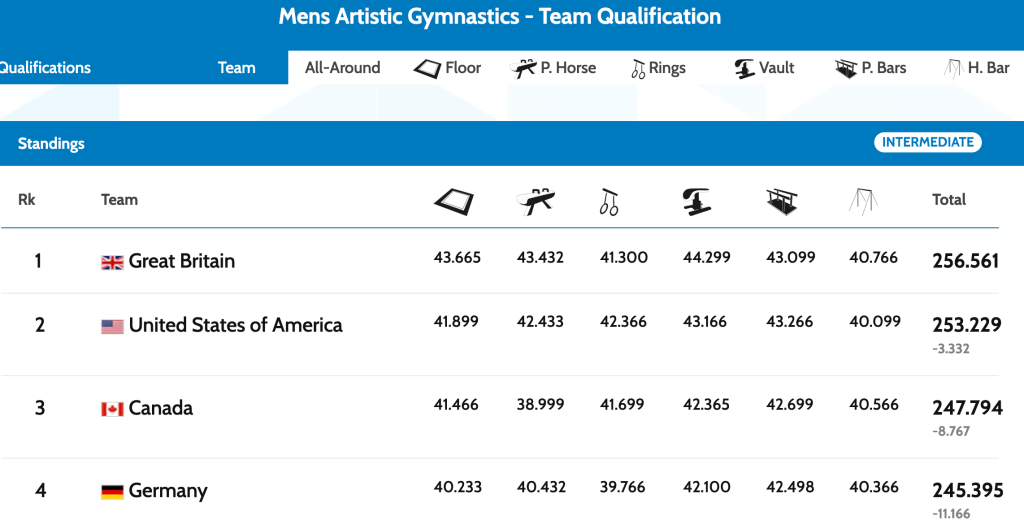Click the pommel horse column header icon
The image size is (1024, 529).
(540, 201)
